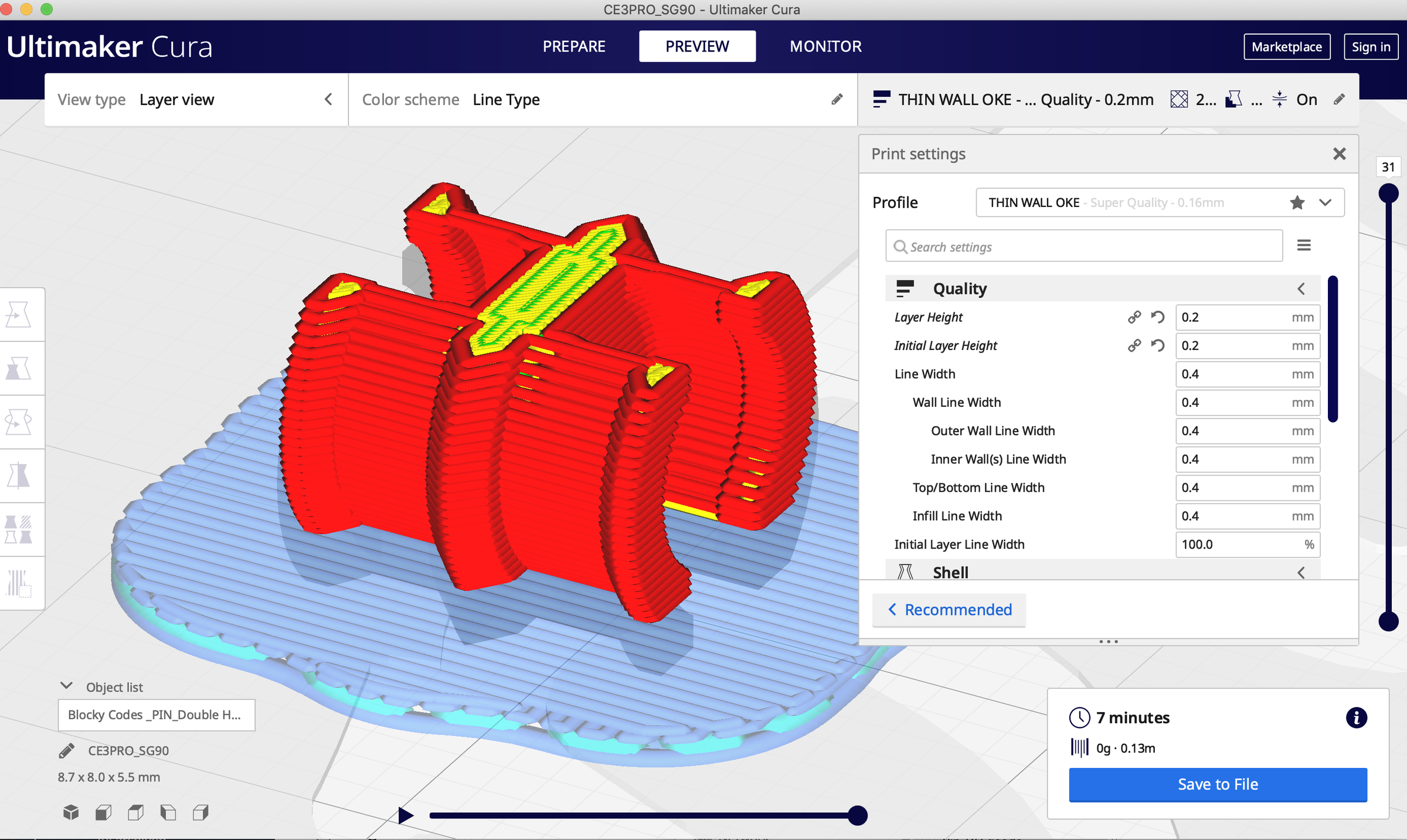Viewport: 1407px width, 840px height.
Task: Click the 3D perspective view cube icon
Action: 71,812
